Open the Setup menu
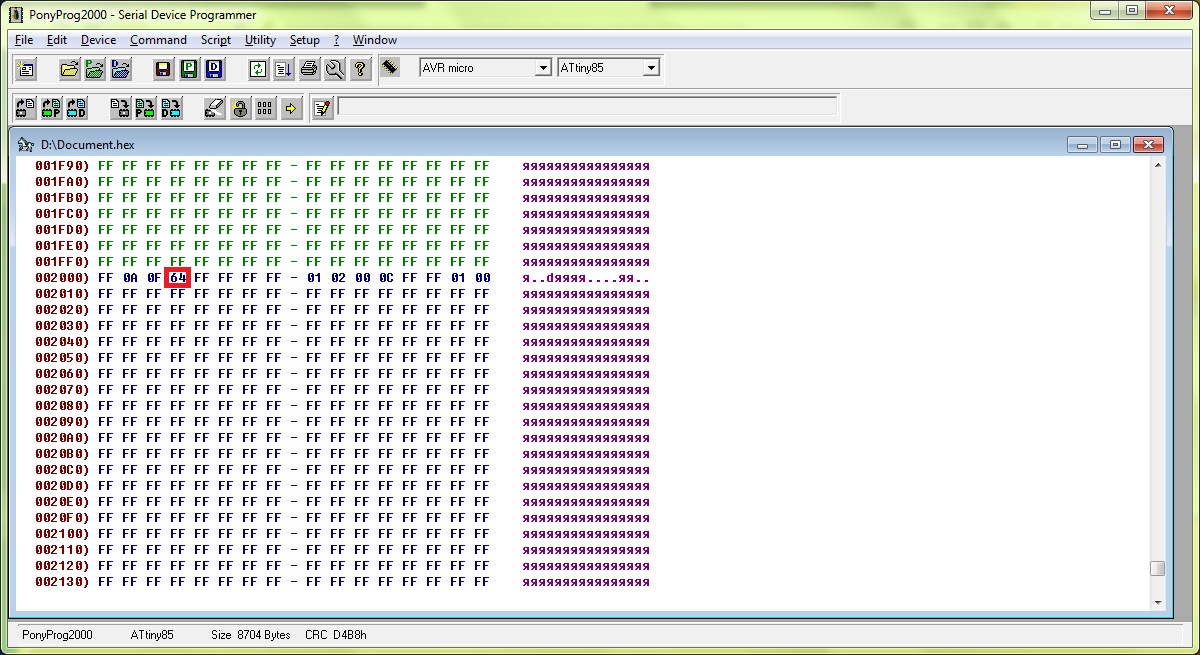This screenshot has width=1200, height=655. click(x=304, y=40)
